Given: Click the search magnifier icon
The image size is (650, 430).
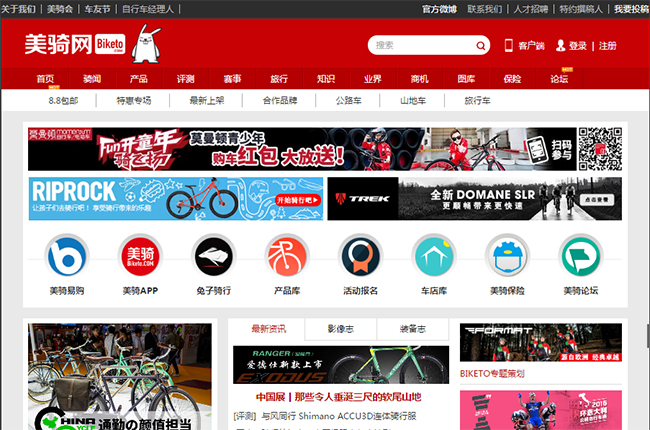Looking at the screenshot, I should pos(481,46).
